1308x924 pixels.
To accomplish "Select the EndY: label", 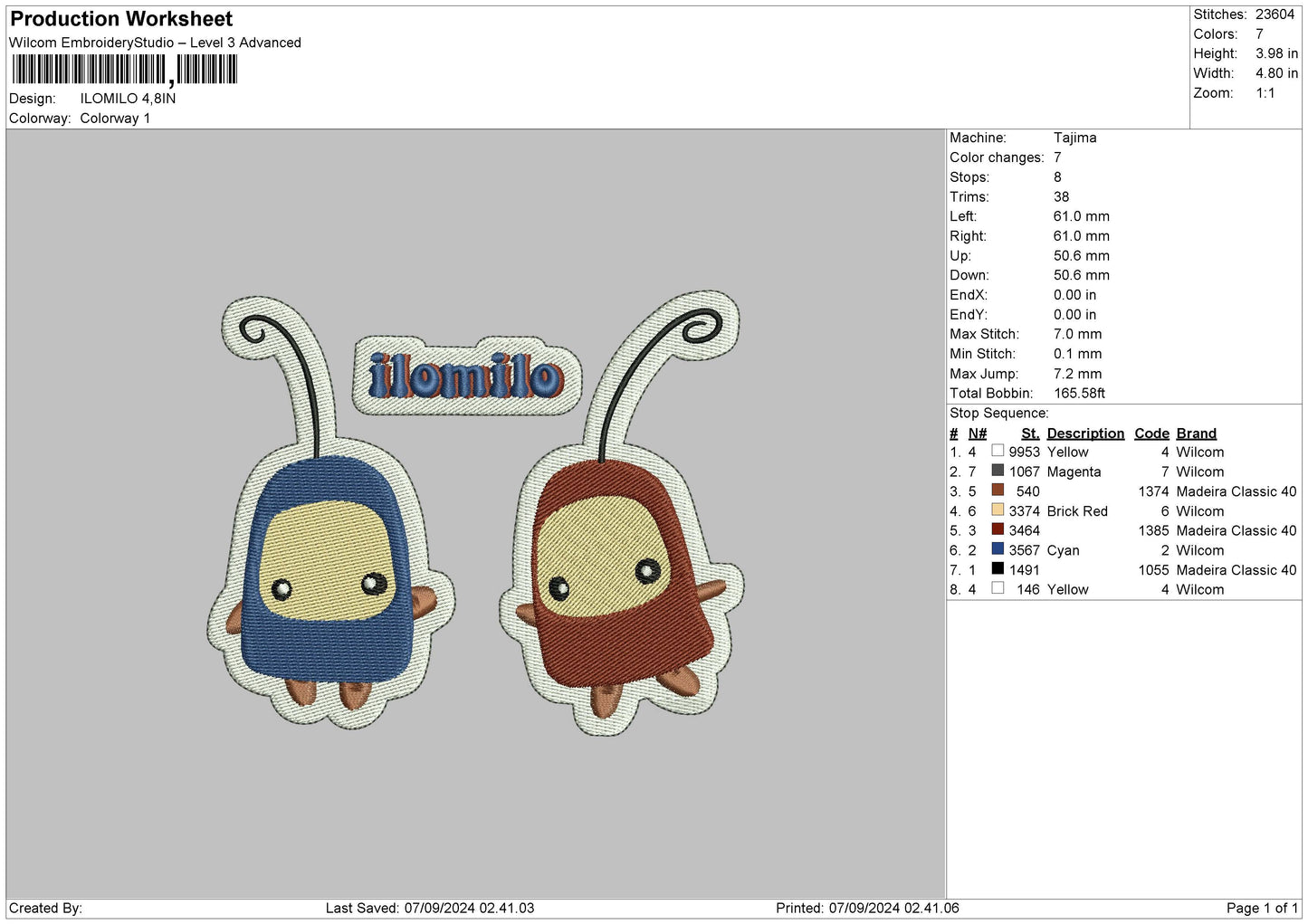I will [968, 315].
